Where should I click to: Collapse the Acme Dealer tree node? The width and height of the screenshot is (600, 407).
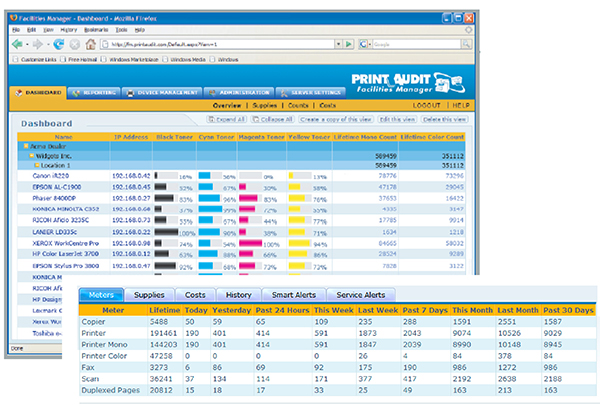[x=24, y=146]
